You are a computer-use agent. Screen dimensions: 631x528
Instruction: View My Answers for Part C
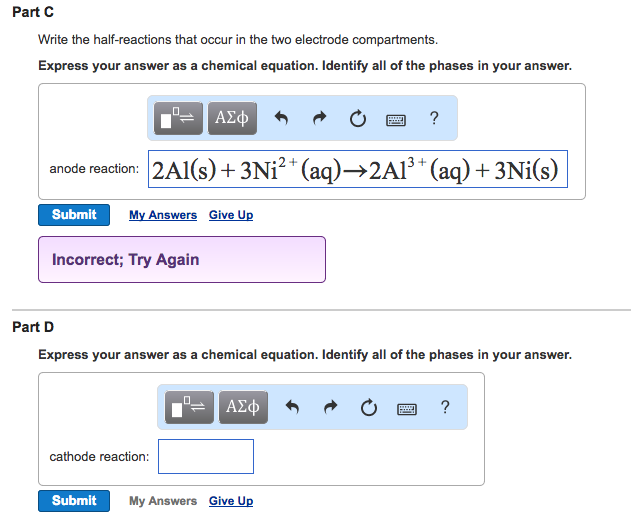click(163, 215)
